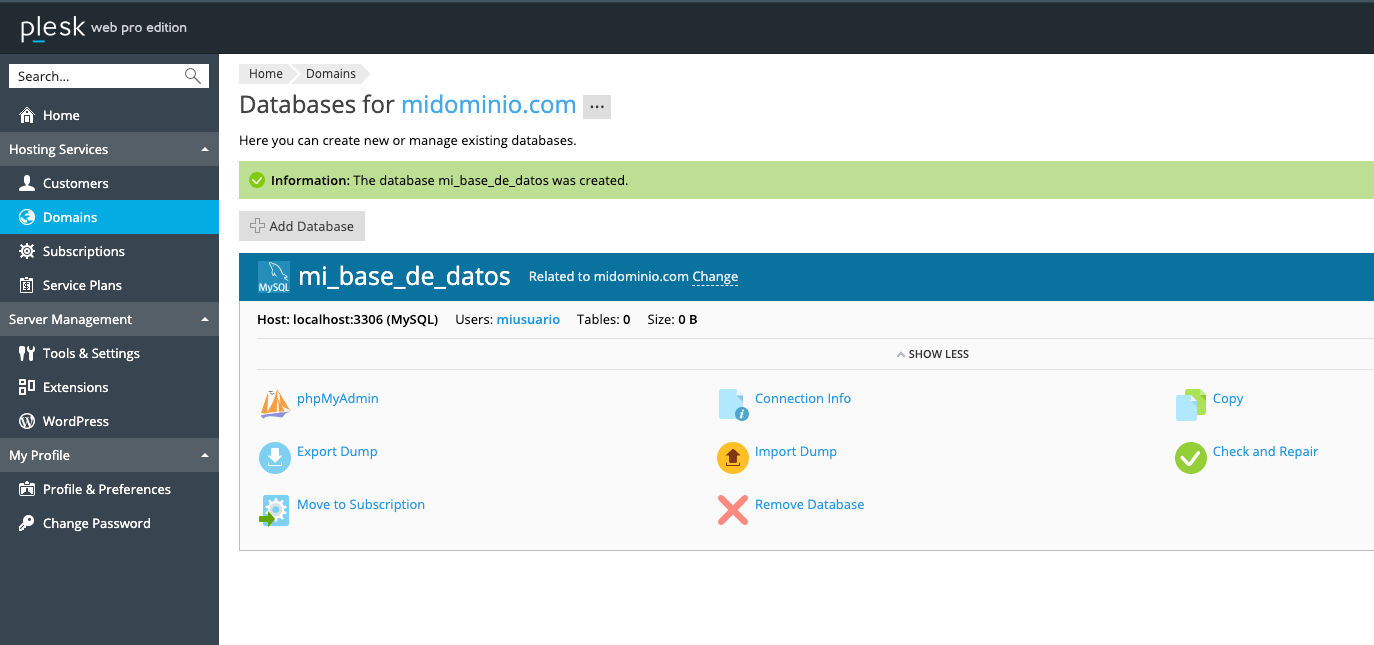Open the midominio.com ellipsis menu
This screenshot has width=1374, height=645.
coord(597,107)
